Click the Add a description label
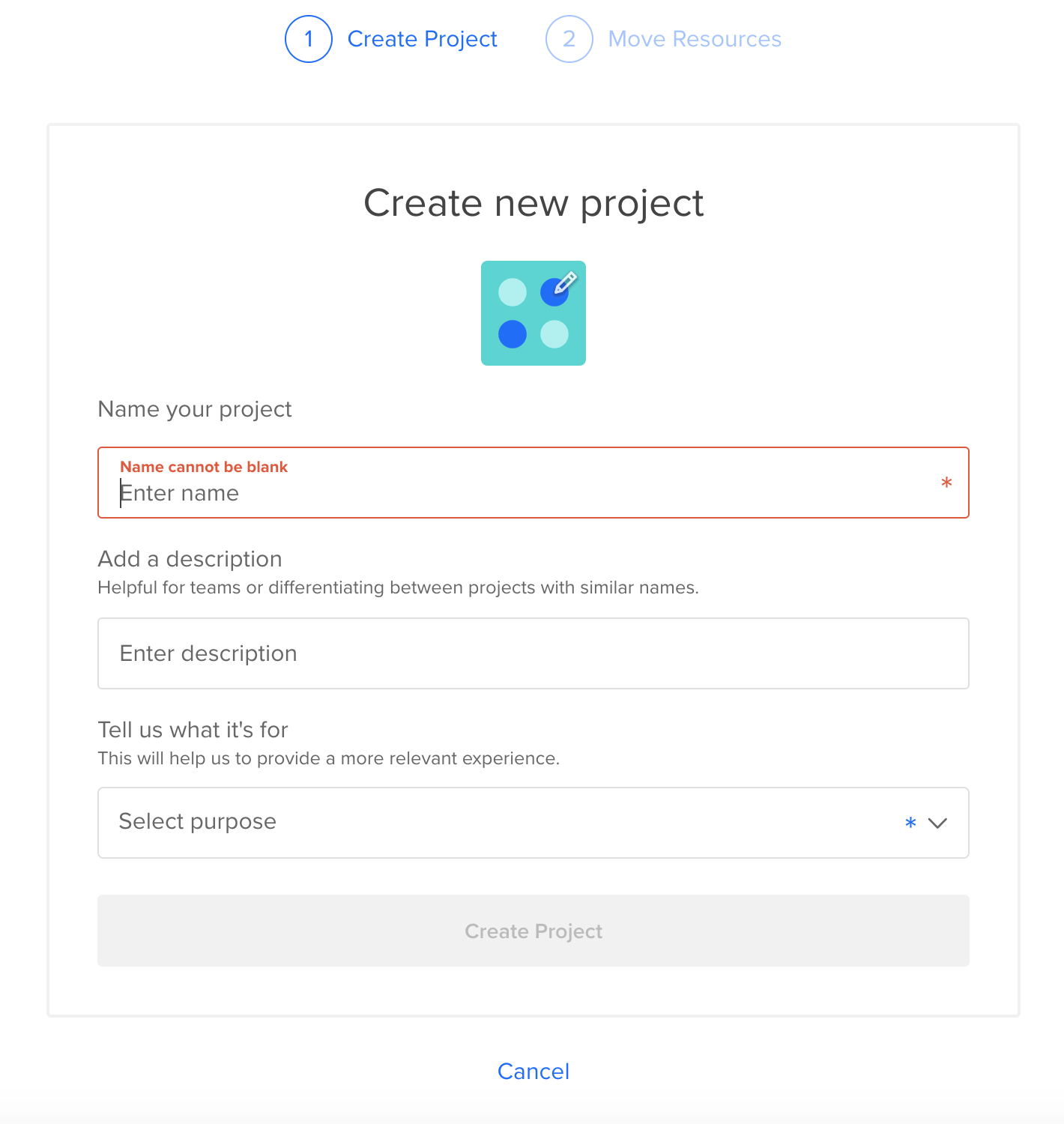This screenshot has height=1124, width=1064. (190, 559)
